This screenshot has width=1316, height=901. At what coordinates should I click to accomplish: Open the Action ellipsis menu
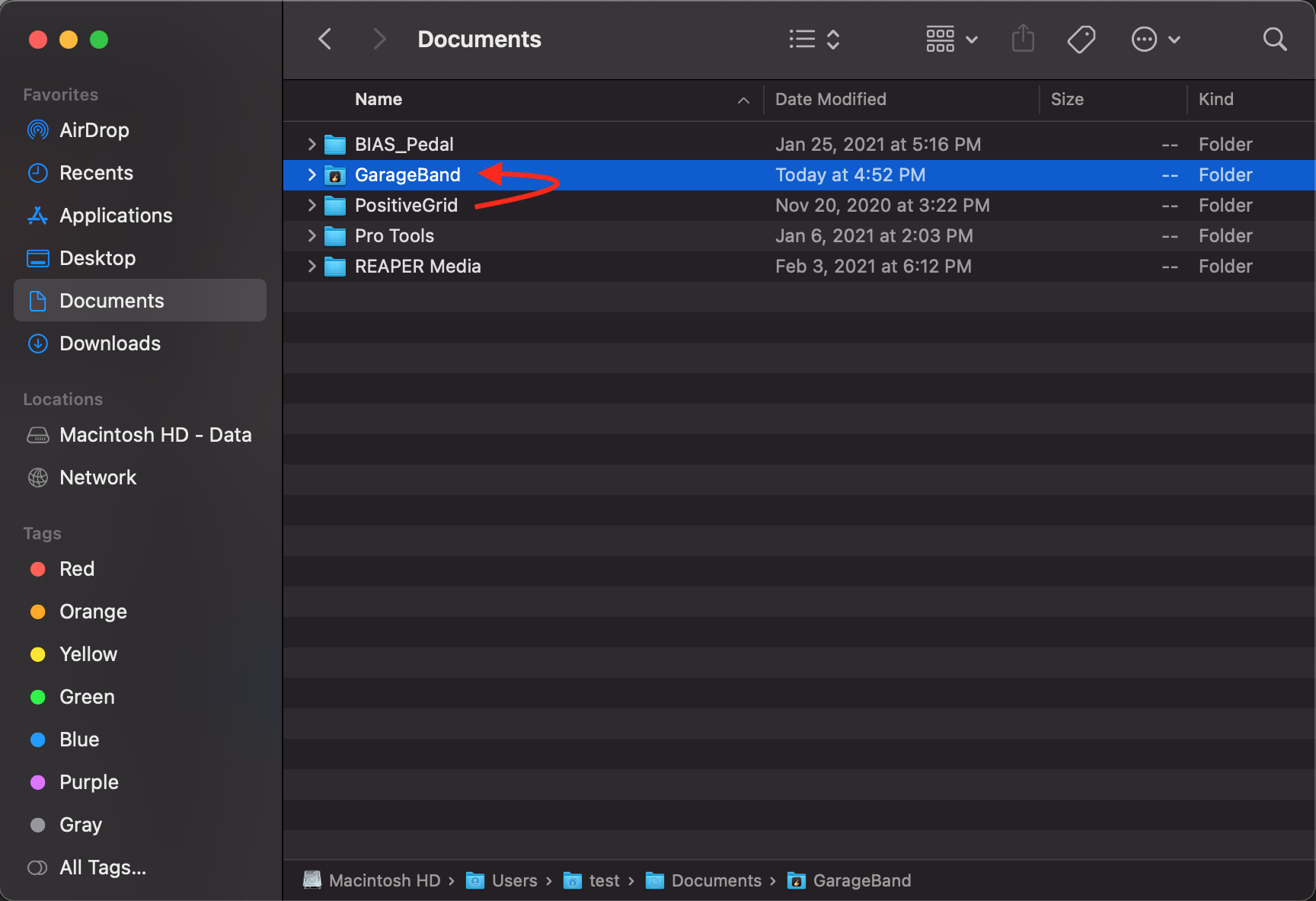pos(1155,40)
